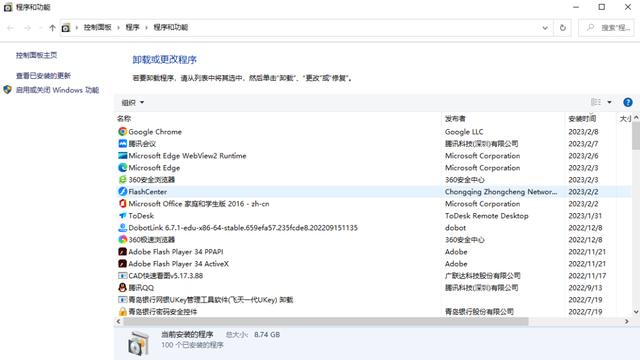Click 青岛银行股份有限公司 publisher cell
The width and height of the screenshot is (640, 360).
click(x=479, y=311)
